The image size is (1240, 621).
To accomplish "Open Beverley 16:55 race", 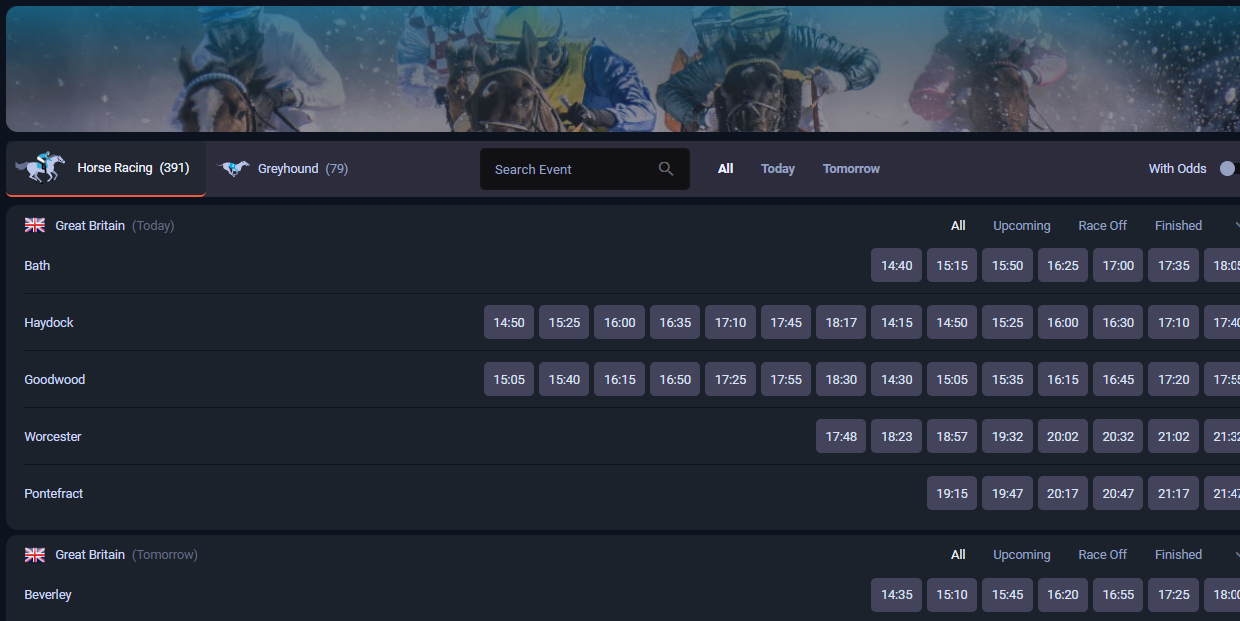I will coord(1118,594).
